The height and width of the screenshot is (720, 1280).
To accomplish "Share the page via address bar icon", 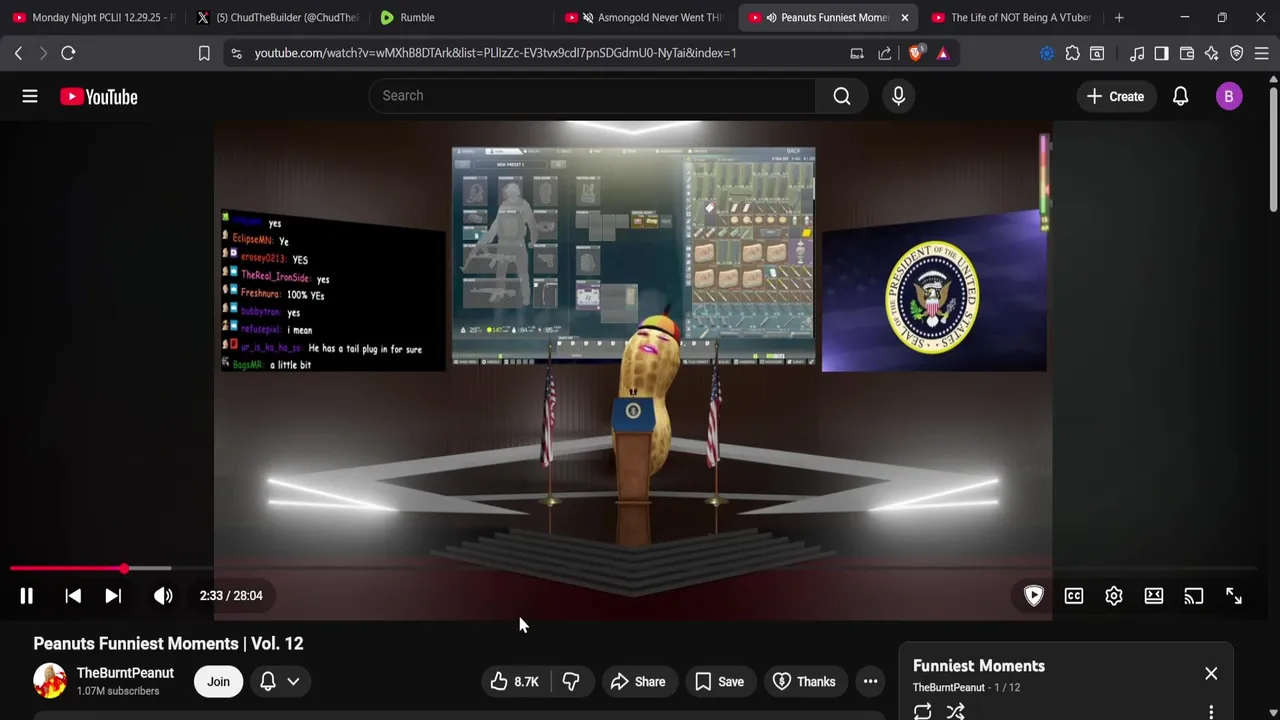I will 885,53.
